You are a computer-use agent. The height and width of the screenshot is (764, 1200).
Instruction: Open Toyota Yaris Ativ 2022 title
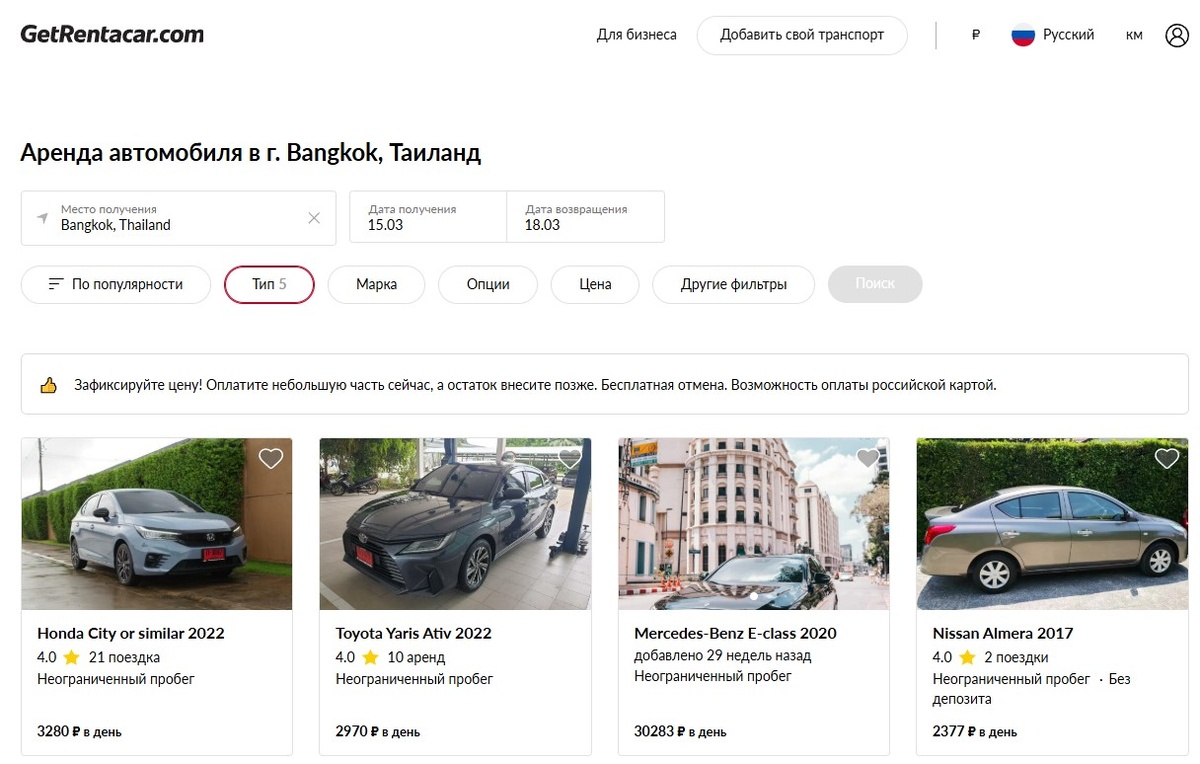click(x=413, y=633)
